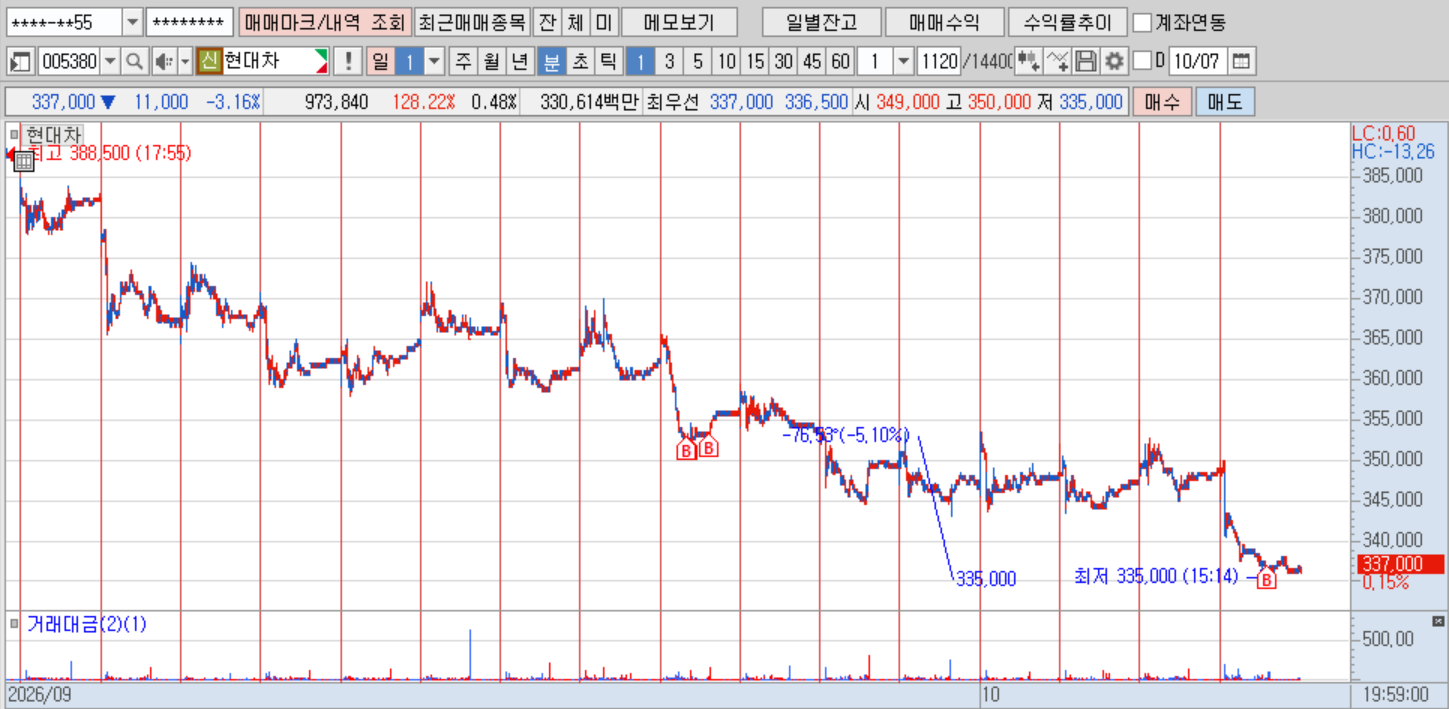Screen dimensions: 1449x709
Task: Choose the 10 minute interval button
Action: point(727,61)
